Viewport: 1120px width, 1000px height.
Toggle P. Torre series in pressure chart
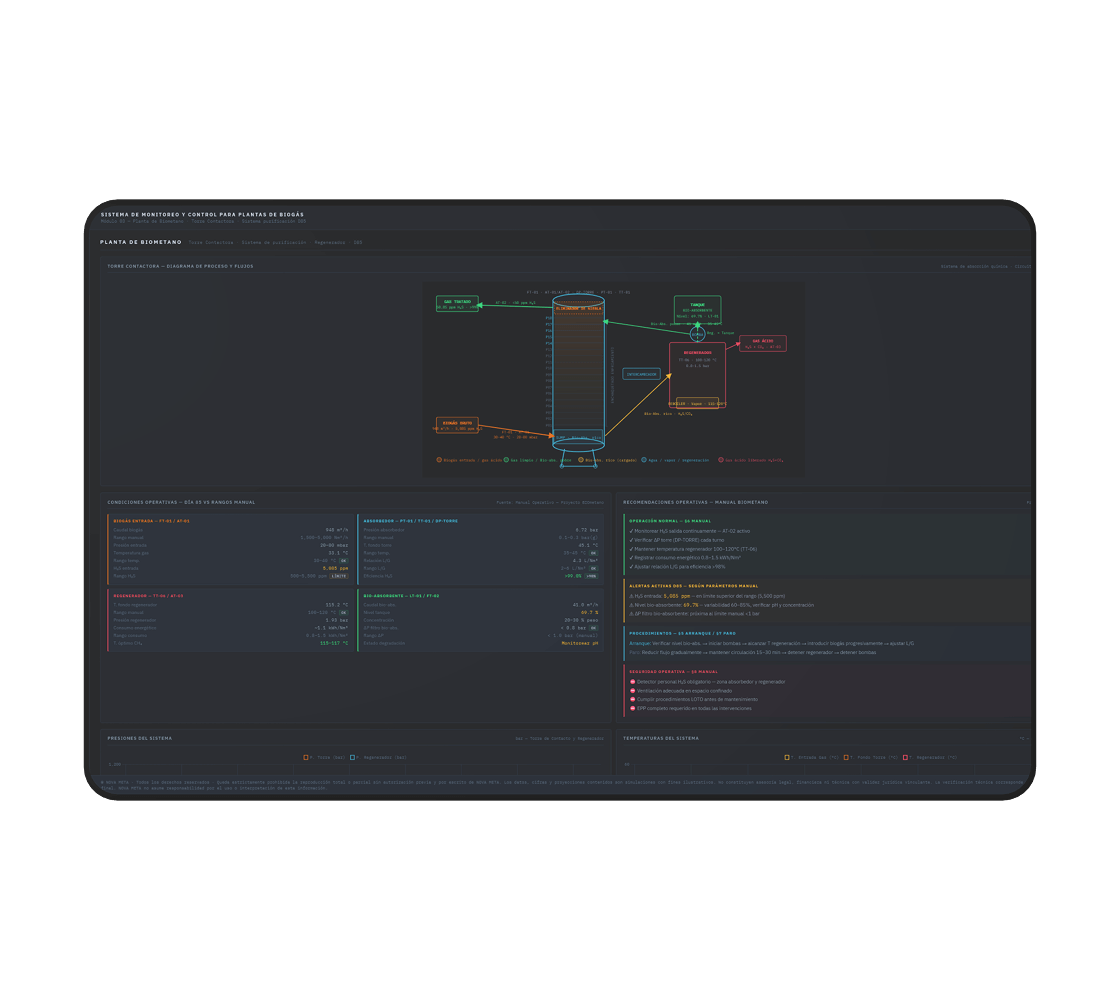point(306,757)
